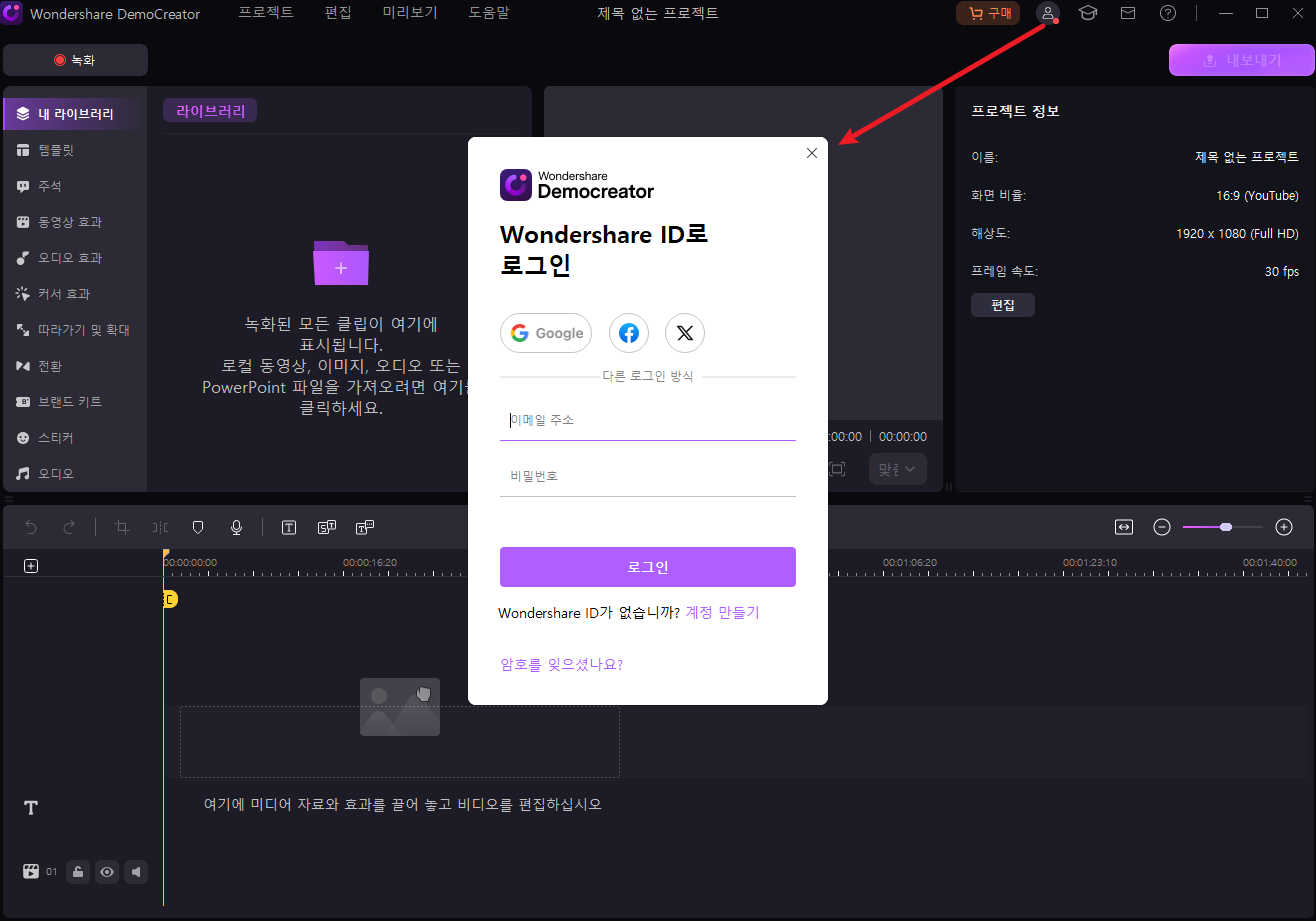Open the mail messages icon
The height and width of the screenshot is (921, 1316).
(1128, 13)
